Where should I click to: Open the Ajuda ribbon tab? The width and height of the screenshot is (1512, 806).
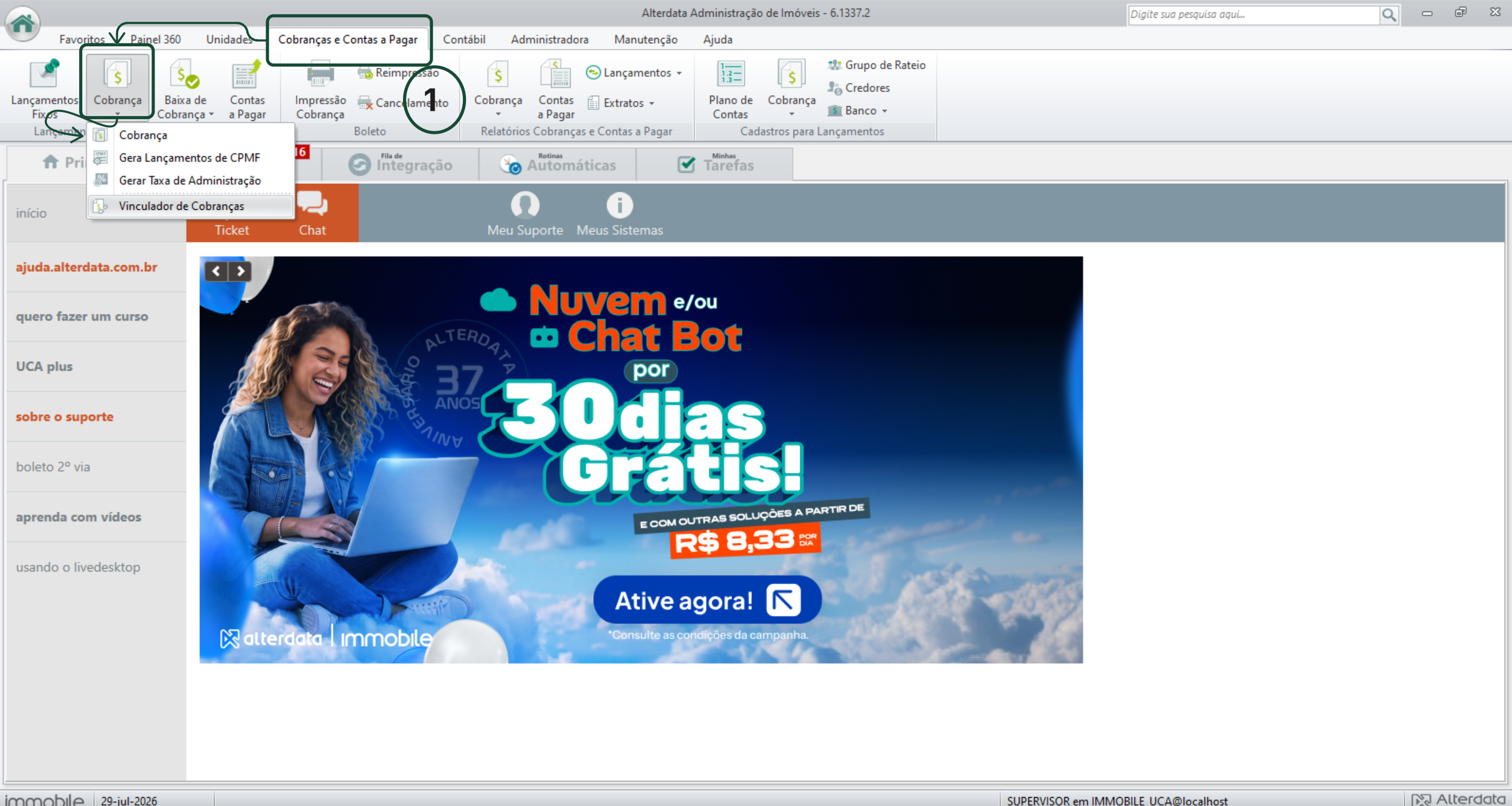coord(717,40)
